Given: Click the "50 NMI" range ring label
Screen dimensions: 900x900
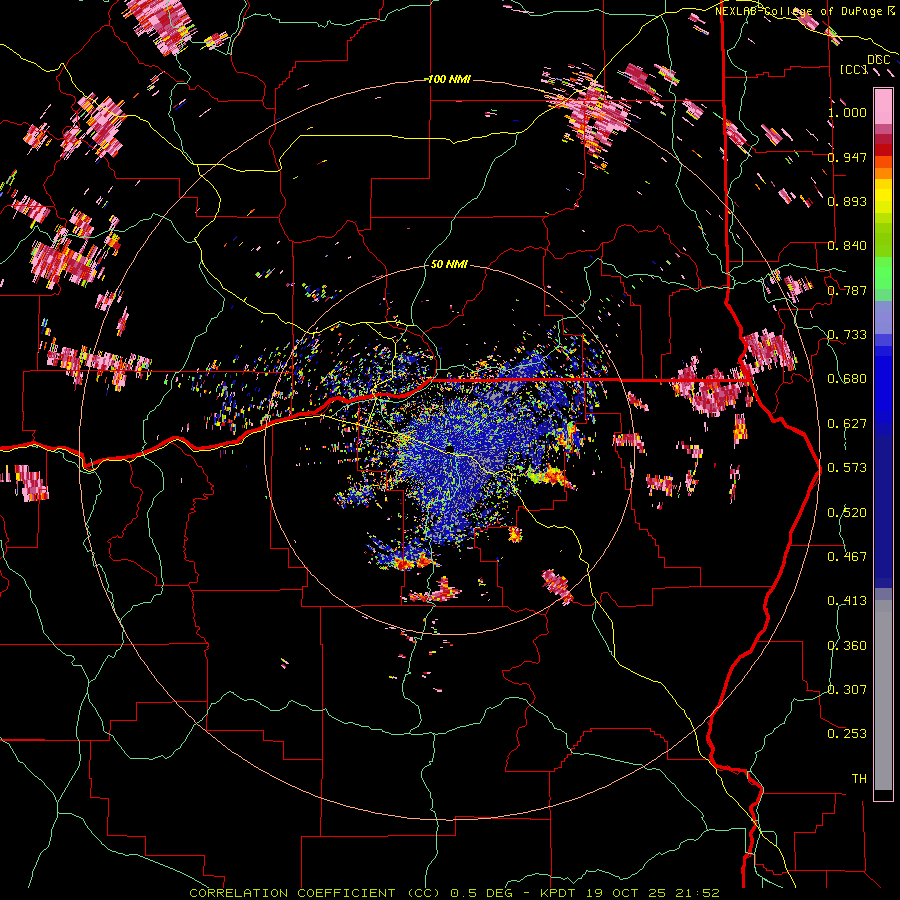Looking at the screenshot, I should pos(449,265).
